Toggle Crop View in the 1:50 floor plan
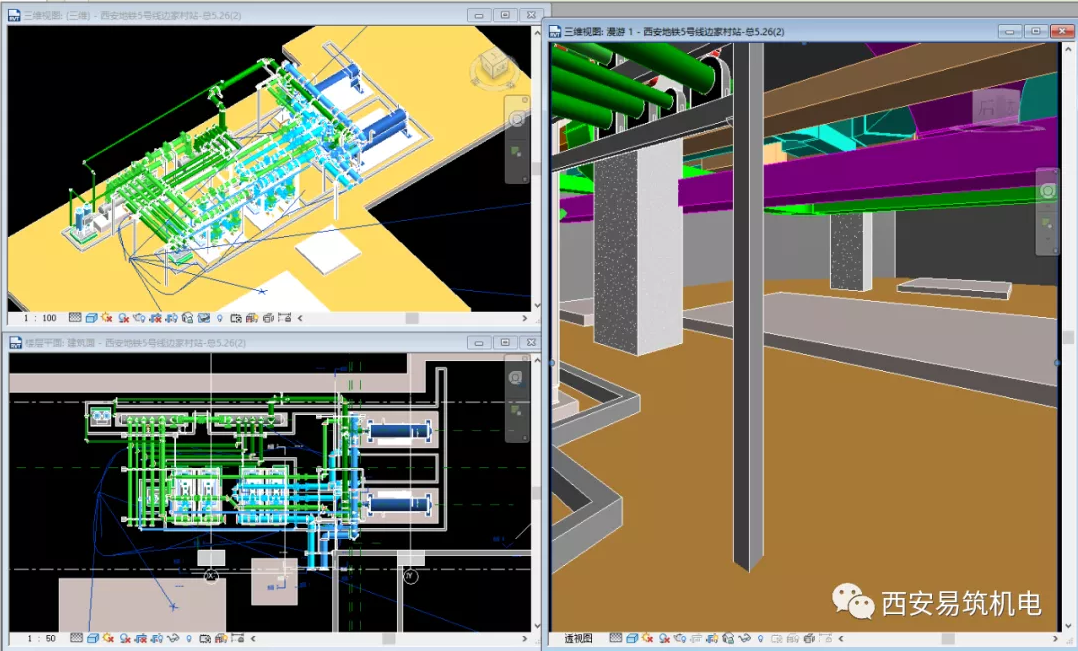The height and width of the screenshot is (651, 1078). (140, 639)
